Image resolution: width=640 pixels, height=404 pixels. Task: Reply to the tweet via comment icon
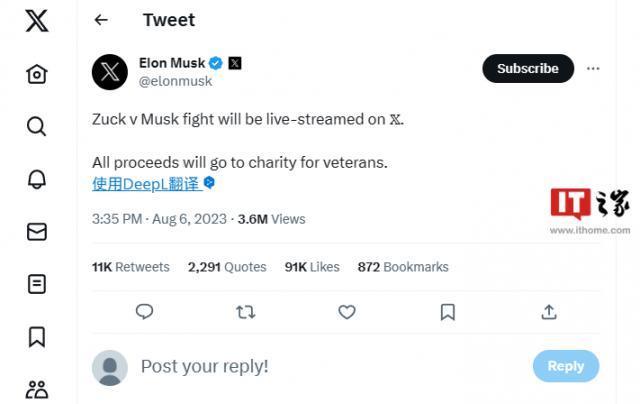[x=144, y=312]
